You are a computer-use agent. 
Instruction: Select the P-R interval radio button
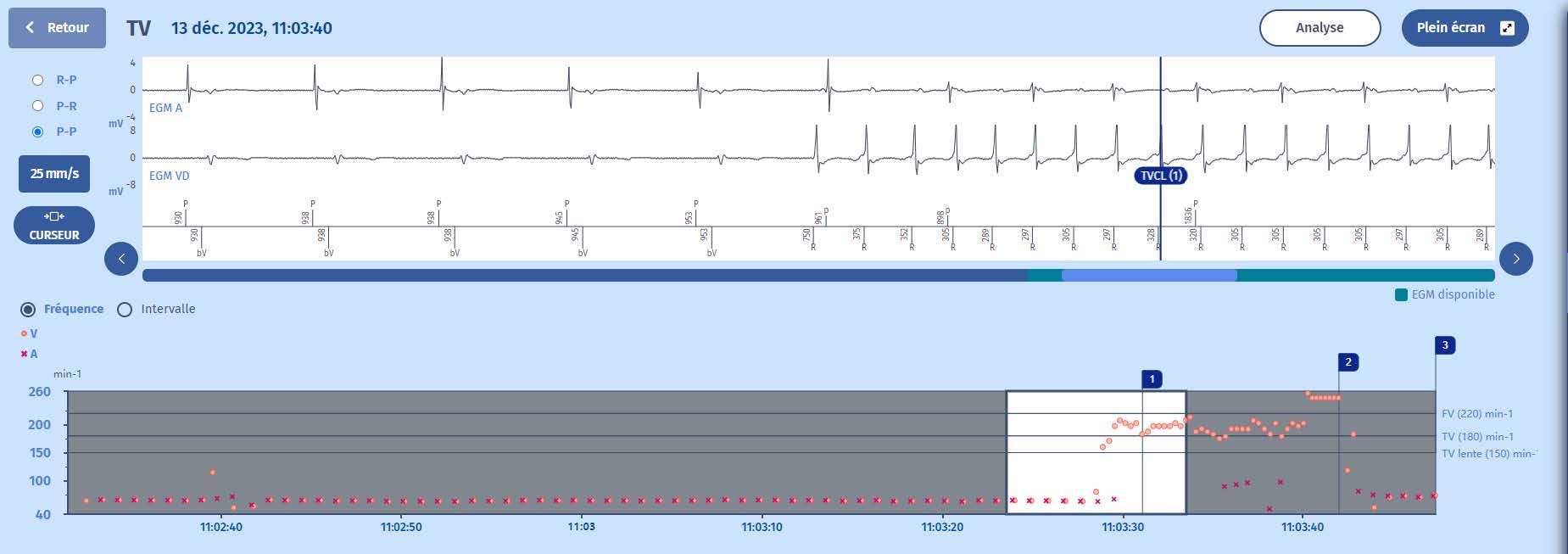point(37,106)
